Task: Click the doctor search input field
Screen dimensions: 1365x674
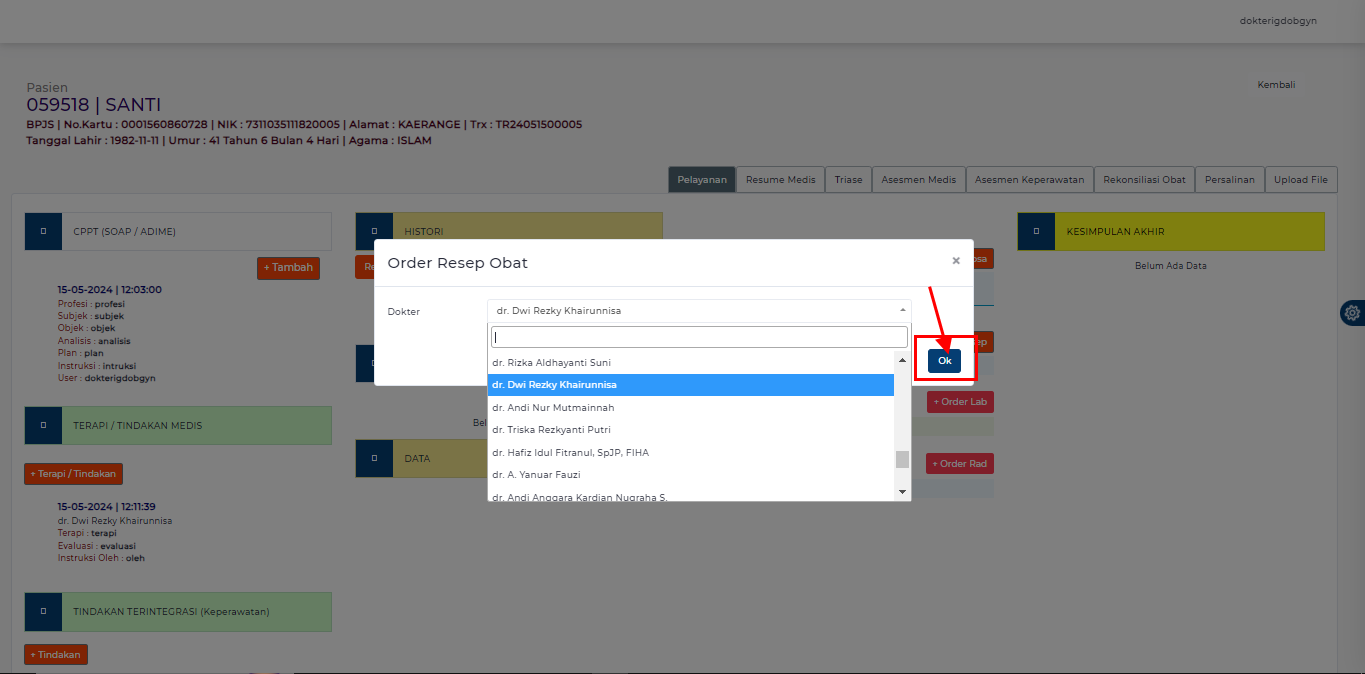Action: 698,337
